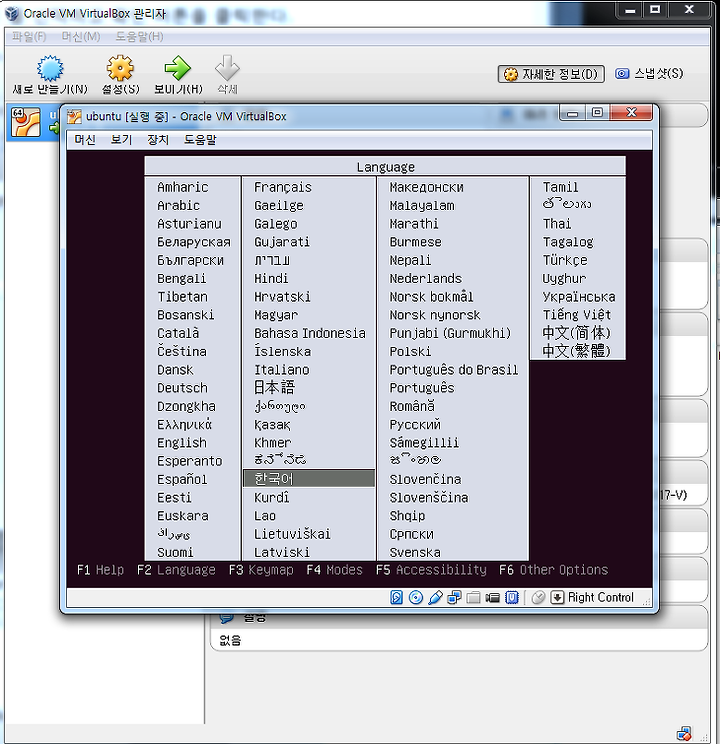
Task: Click the shared folders status icon
Action: tap(473, 597)
